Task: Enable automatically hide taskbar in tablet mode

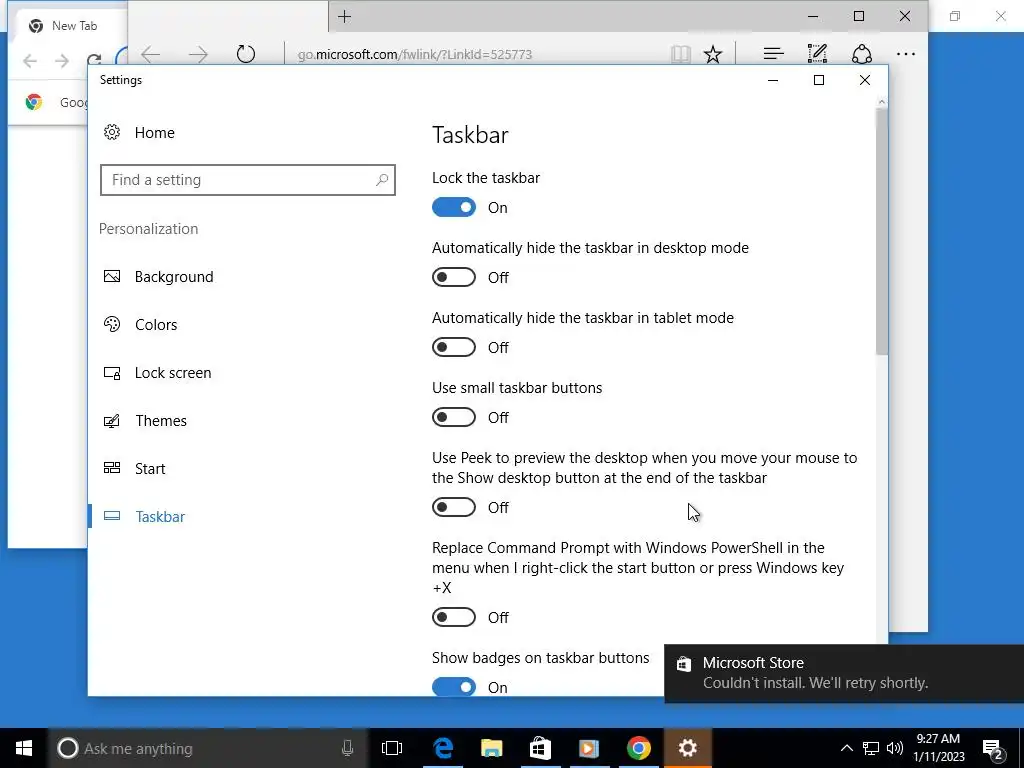Action: point(454,347)
